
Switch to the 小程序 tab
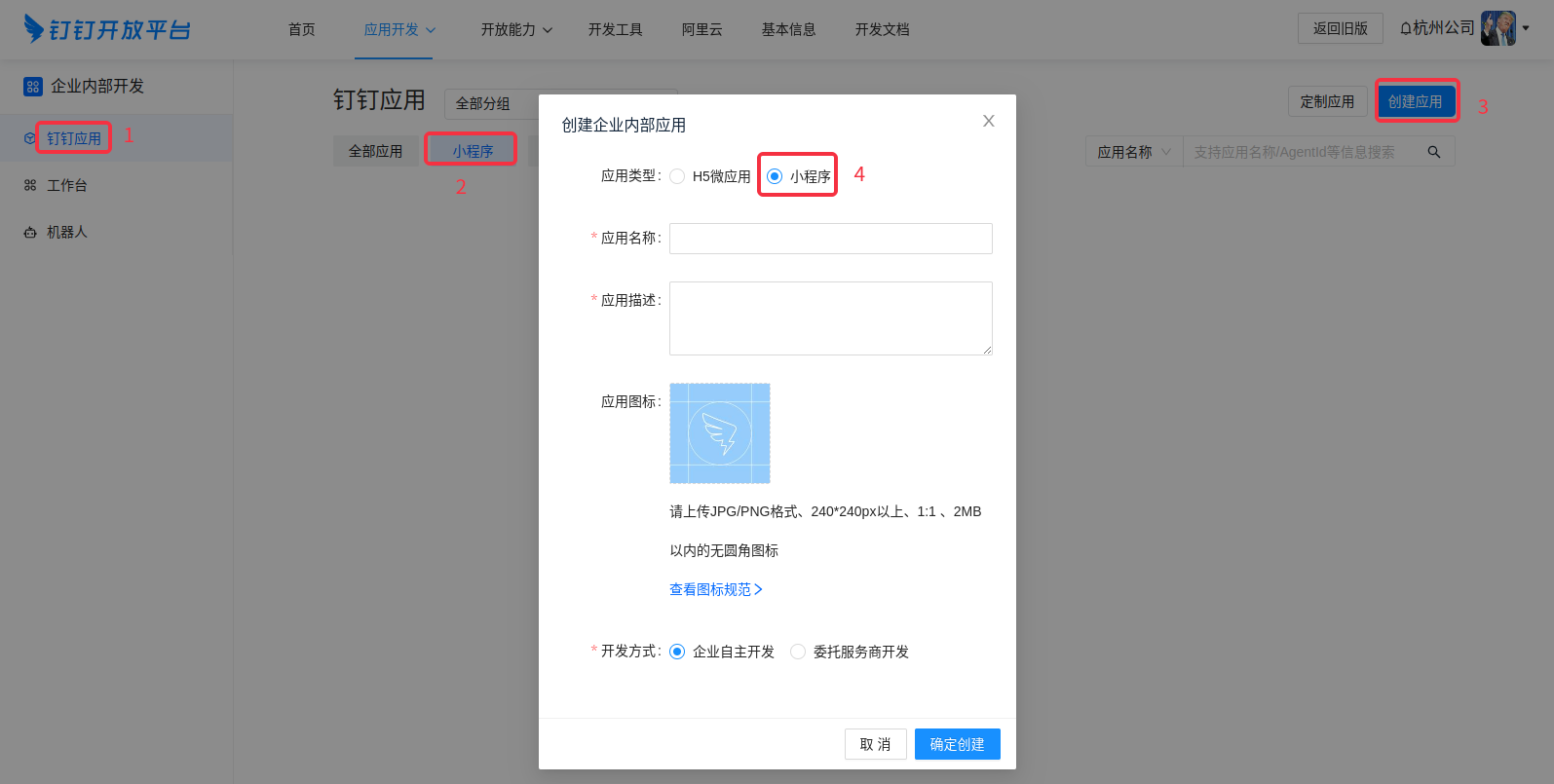473,151
